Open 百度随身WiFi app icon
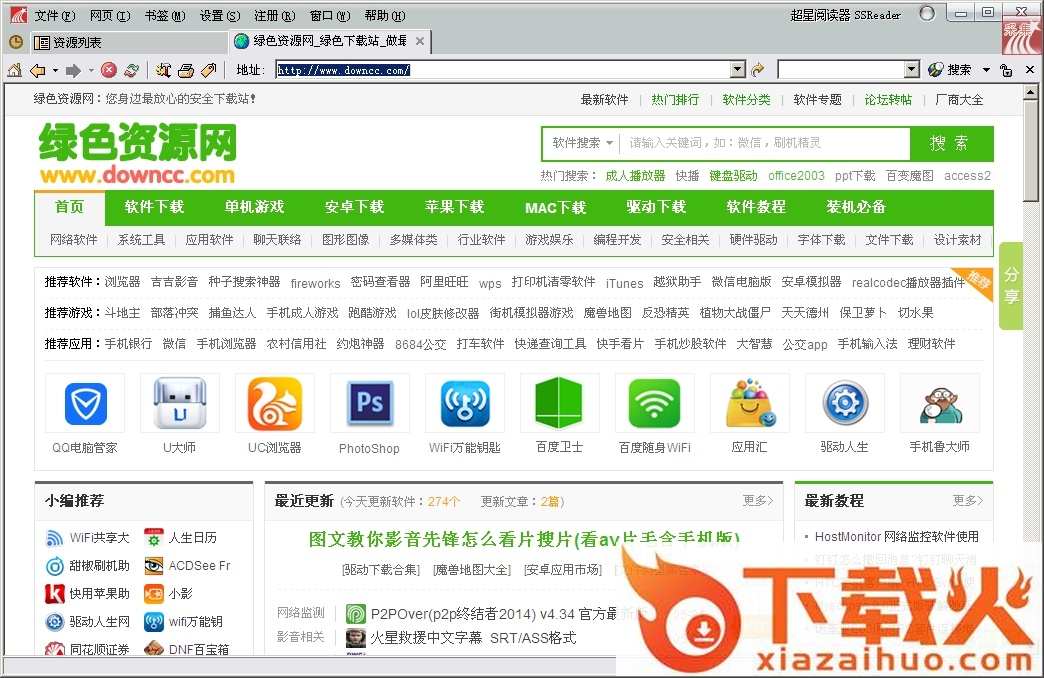Viewport: 1044px width, 678px height. 655,403
